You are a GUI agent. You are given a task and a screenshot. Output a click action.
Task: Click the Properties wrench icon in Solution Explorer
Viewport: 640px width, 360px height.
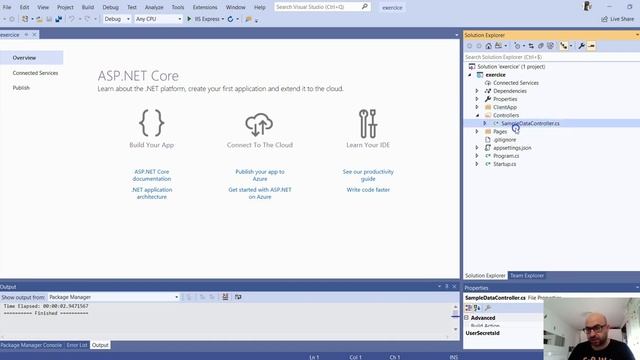pyautogui.click(x=582, y=46)
